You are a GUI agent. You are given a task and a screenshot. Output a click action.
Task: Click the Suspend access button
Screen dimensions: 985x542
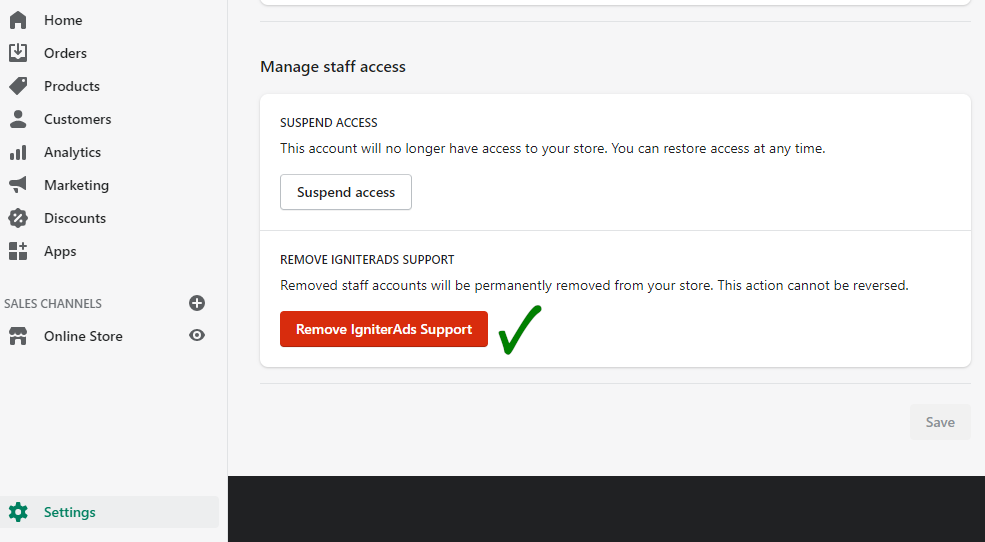click(346, 192)
